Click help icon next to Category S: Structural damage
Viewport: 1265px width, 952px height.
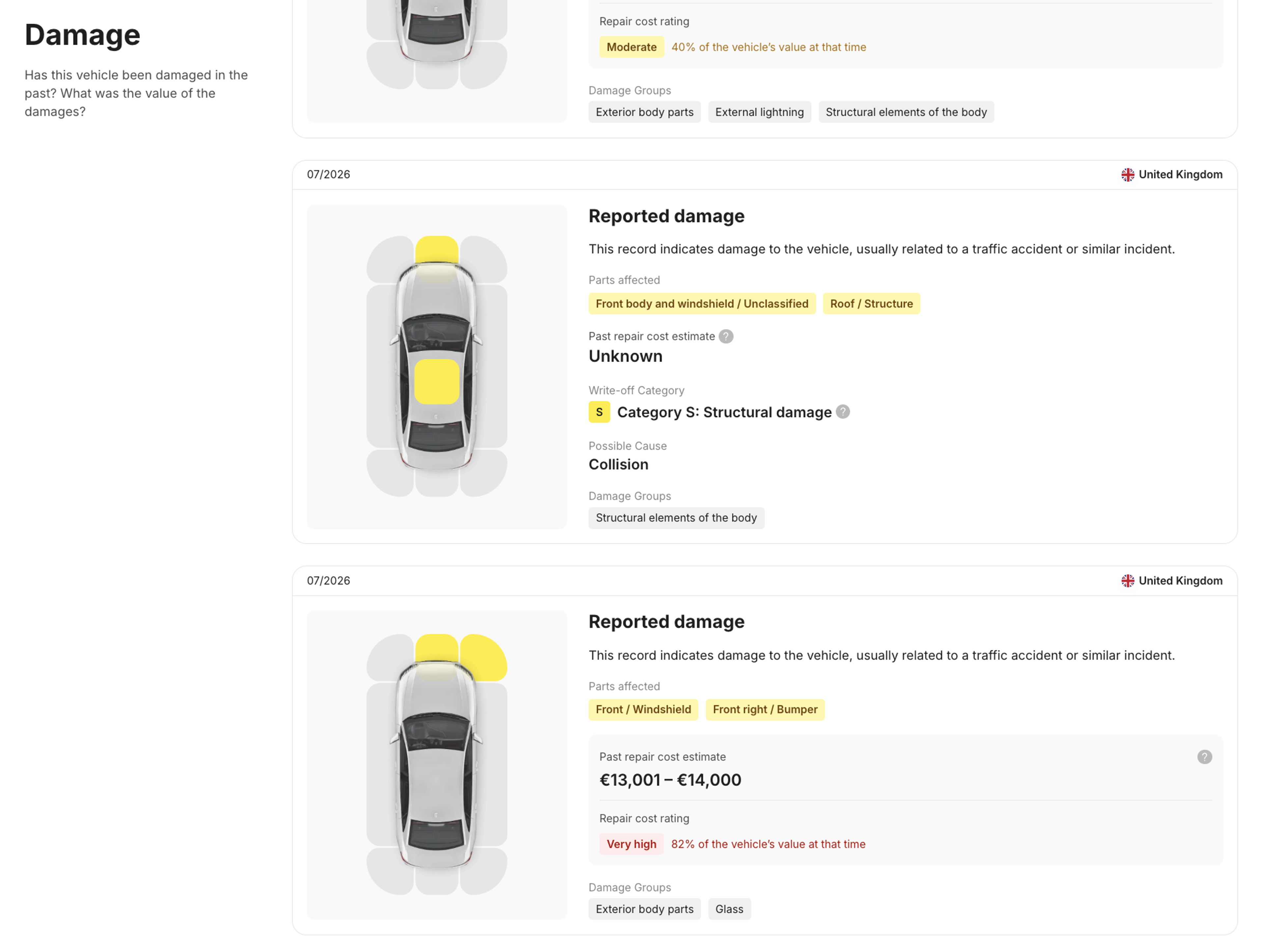tap(842, 412)
